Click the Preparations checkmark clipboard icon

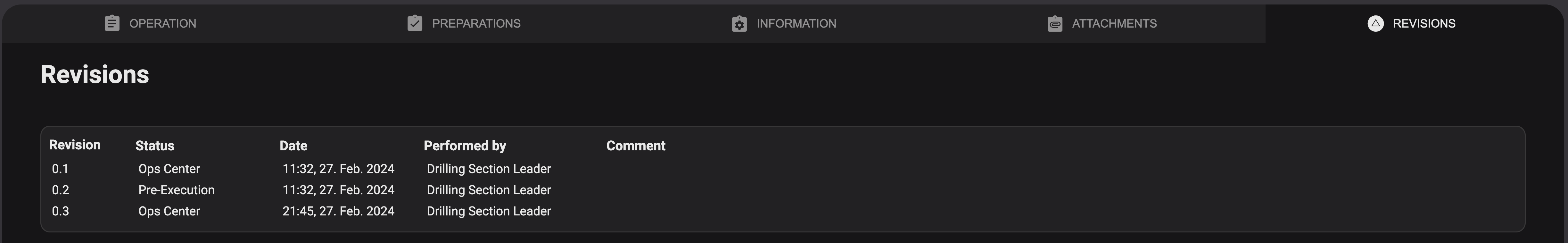(415, 23)
